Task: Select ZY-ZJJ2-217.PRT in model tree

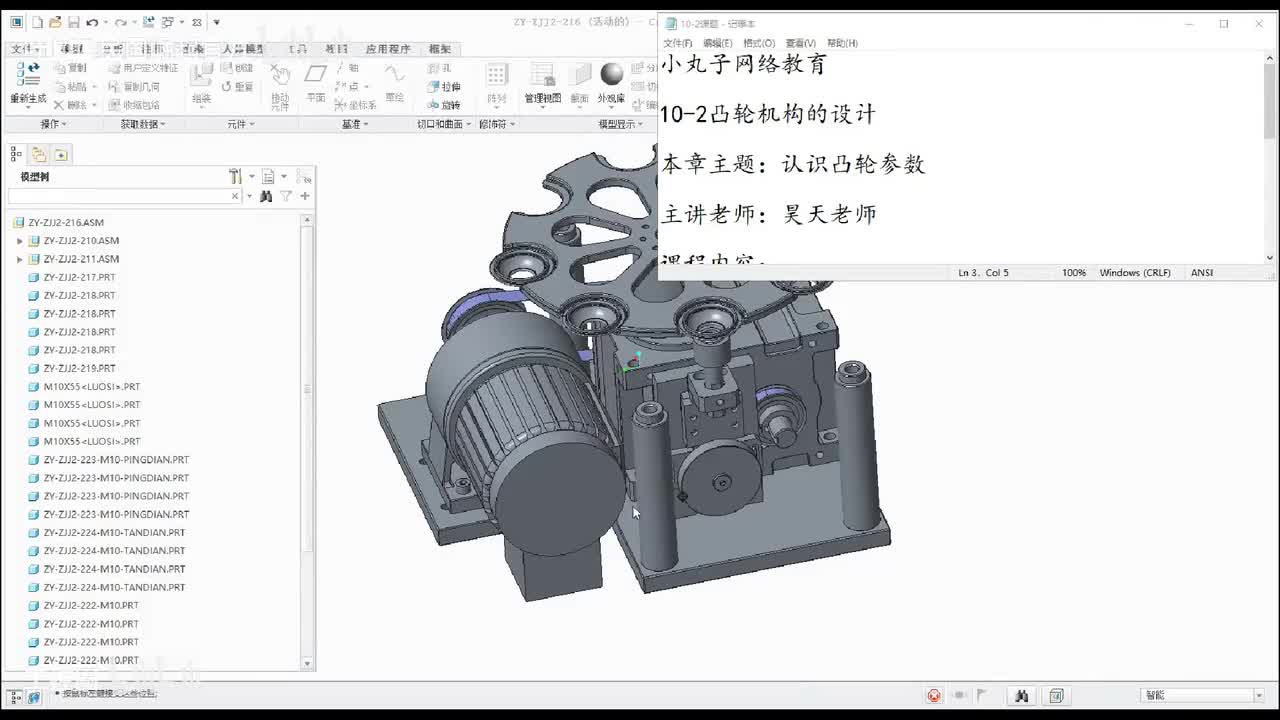Action: click(79, 277)
